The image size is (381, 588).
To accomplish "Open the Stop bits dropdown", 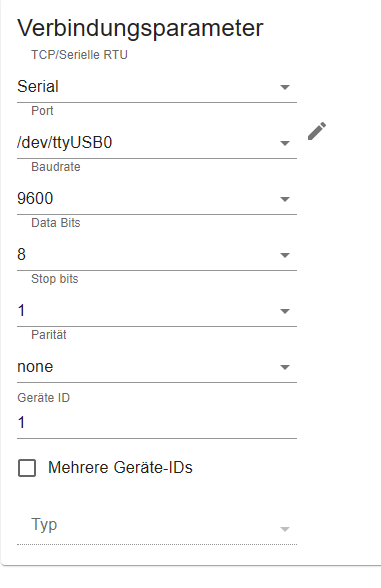I will pos(157,311).
